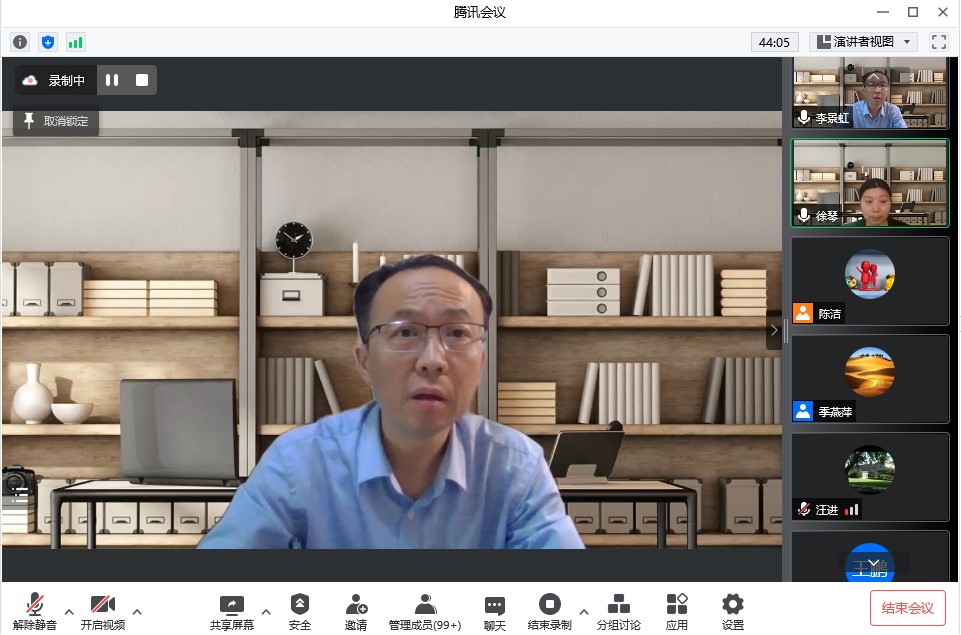The image size is (961, 635).
Task: Open the 聊天 chat panel
Action: point(494,610)
